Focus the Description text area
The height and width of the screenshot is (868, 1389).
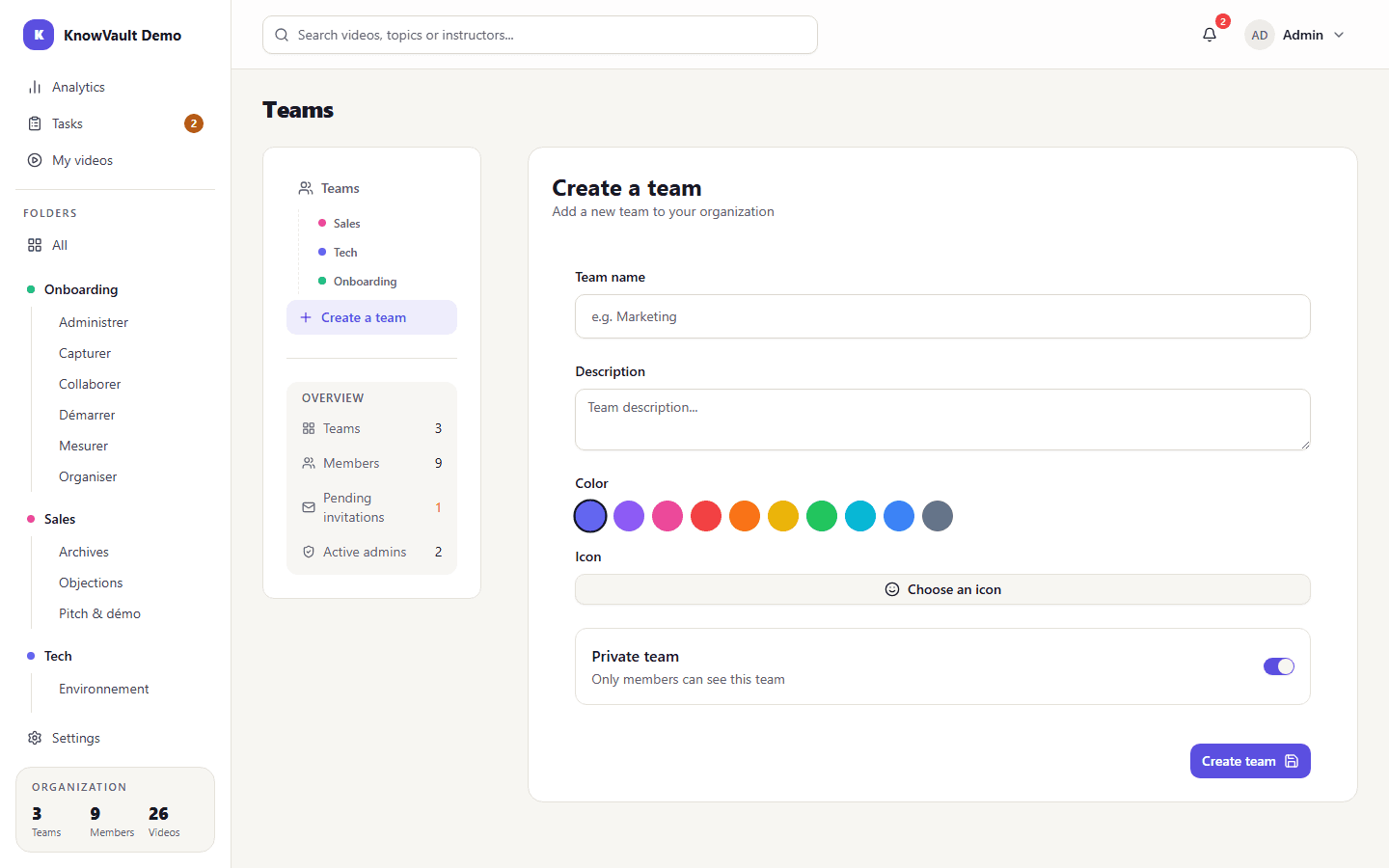[x=942, y=420]
